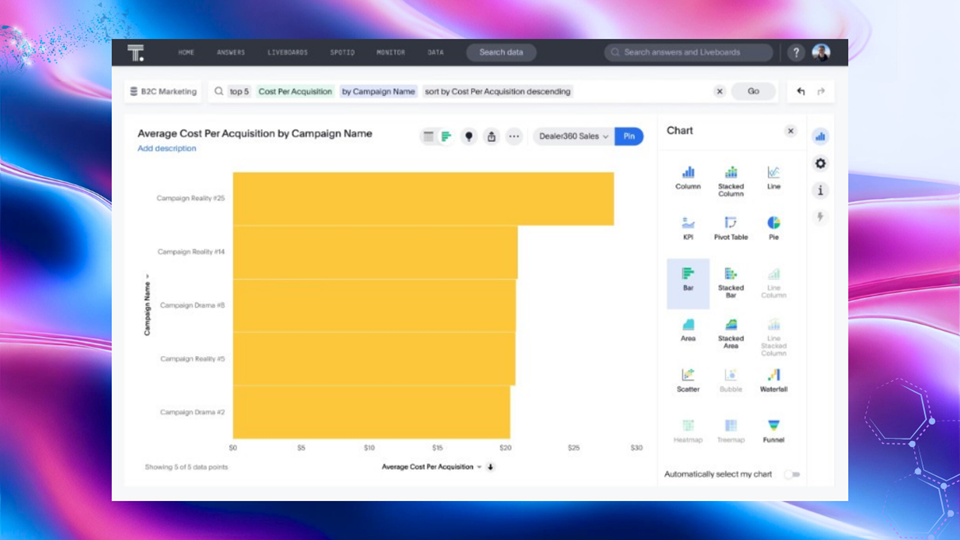The image size is (960, 540).
Task: Open the info icon in right sidebar
Action: 820,190
